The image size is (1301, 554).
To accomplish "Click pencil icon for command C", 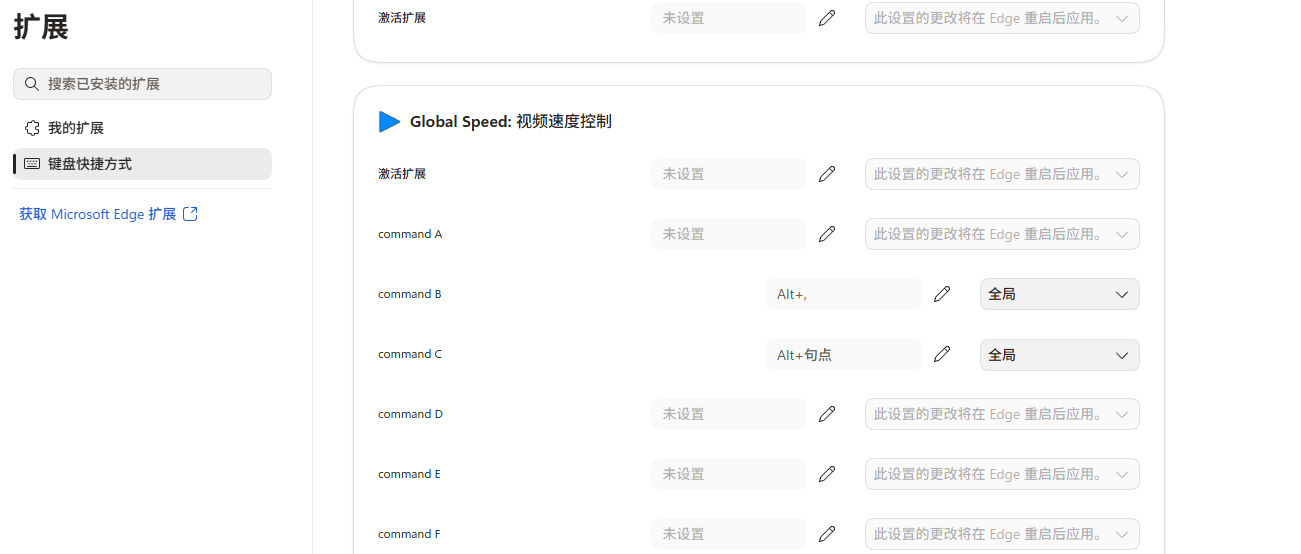I will (x=942, y=354).
